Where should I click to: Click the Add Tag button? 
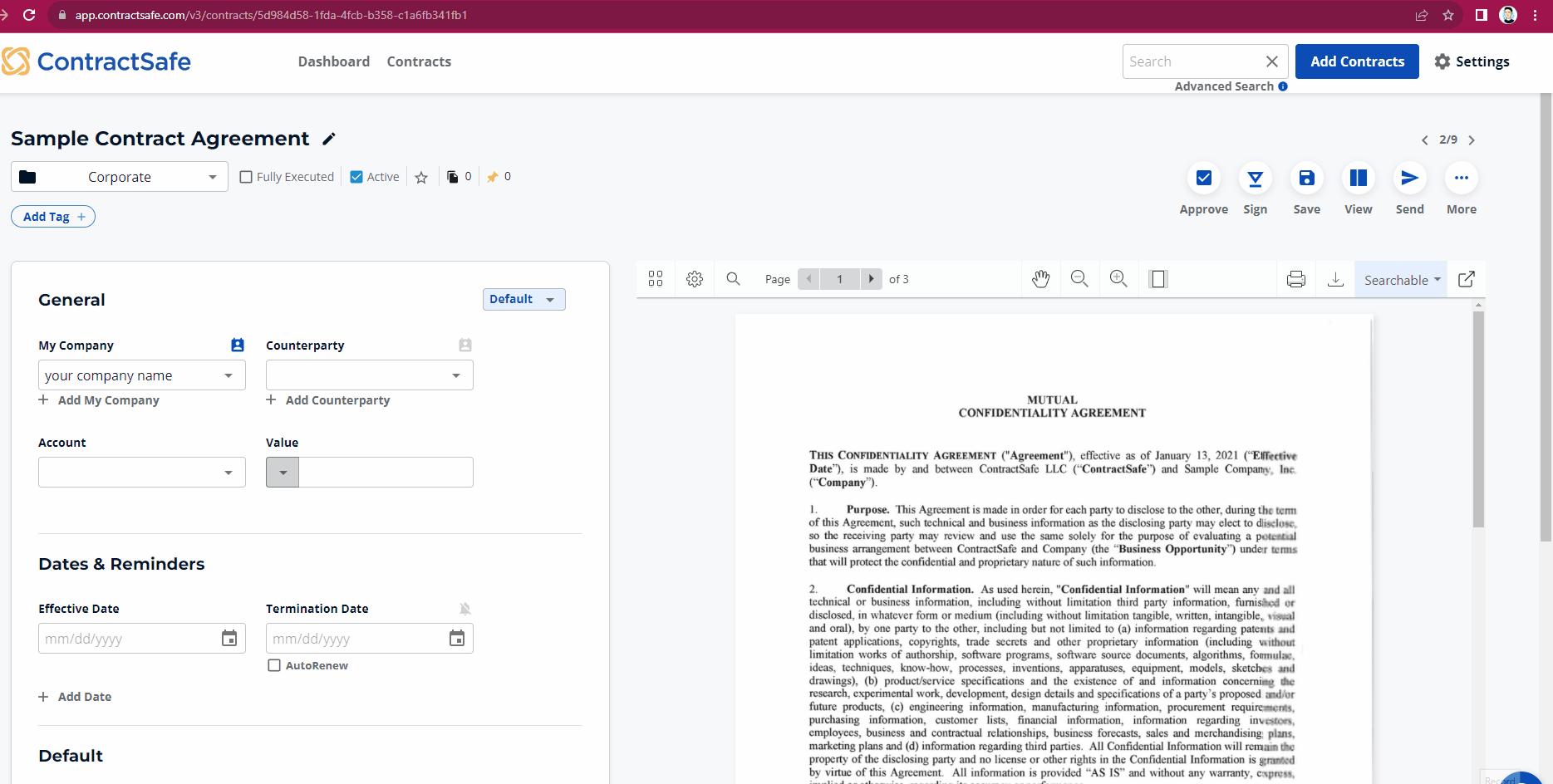53,217
